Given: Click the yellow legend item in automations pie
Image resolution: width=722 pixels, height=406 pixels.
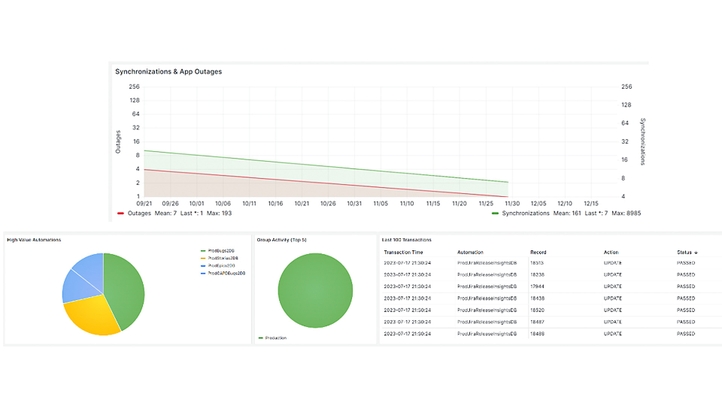Looking at the screenshot, I should click(220, 258).
